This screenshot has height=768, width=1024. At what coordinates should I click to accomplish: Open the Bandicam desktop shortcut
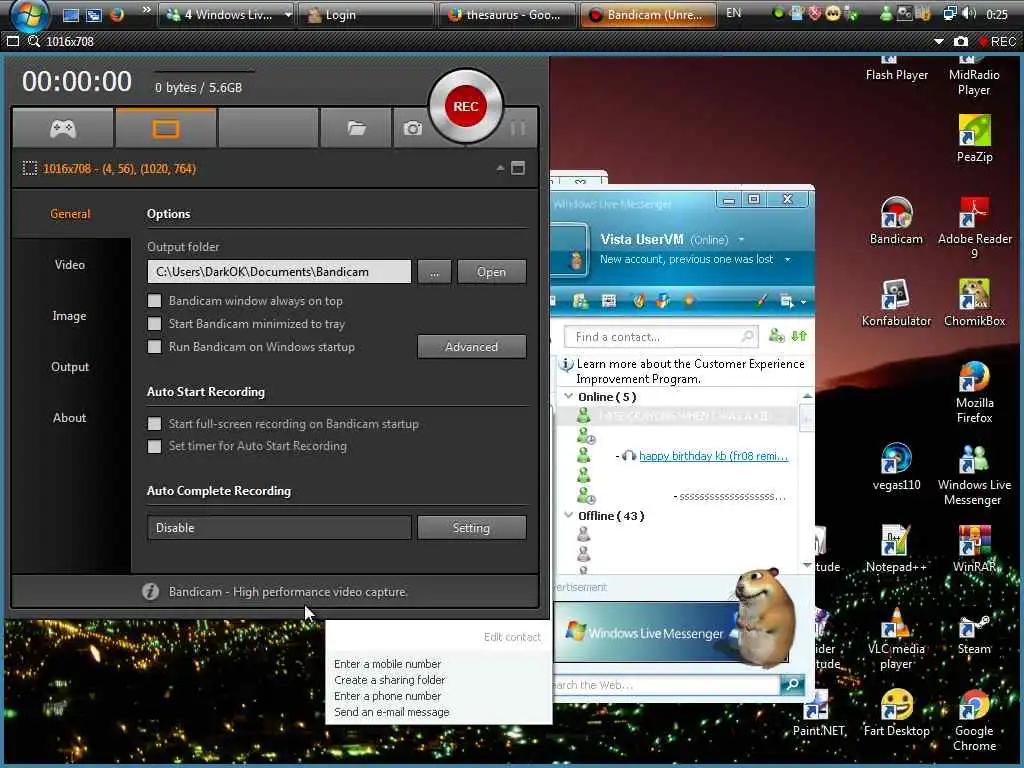coord(896,221)
